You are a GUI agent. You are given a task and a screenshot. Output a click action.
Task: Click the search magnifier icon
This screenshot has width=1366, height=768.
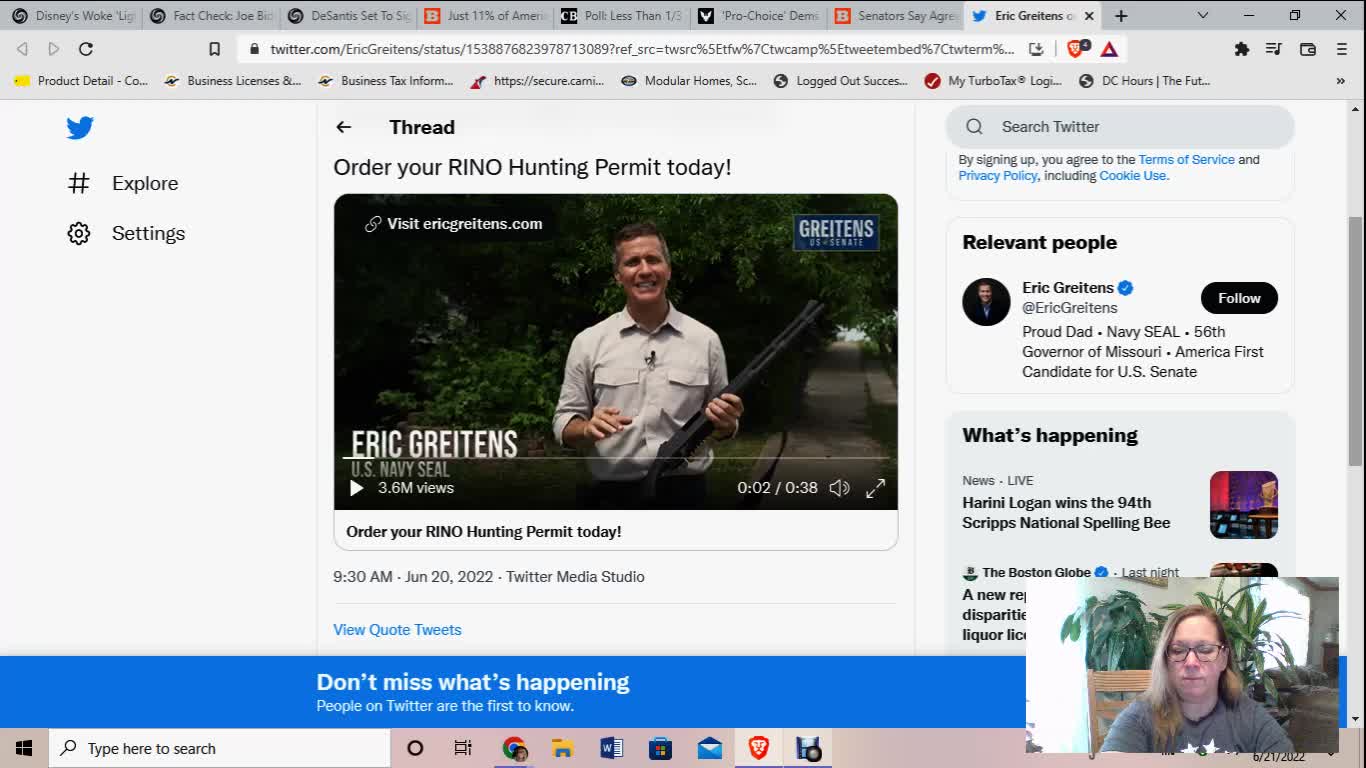[974, 127]
